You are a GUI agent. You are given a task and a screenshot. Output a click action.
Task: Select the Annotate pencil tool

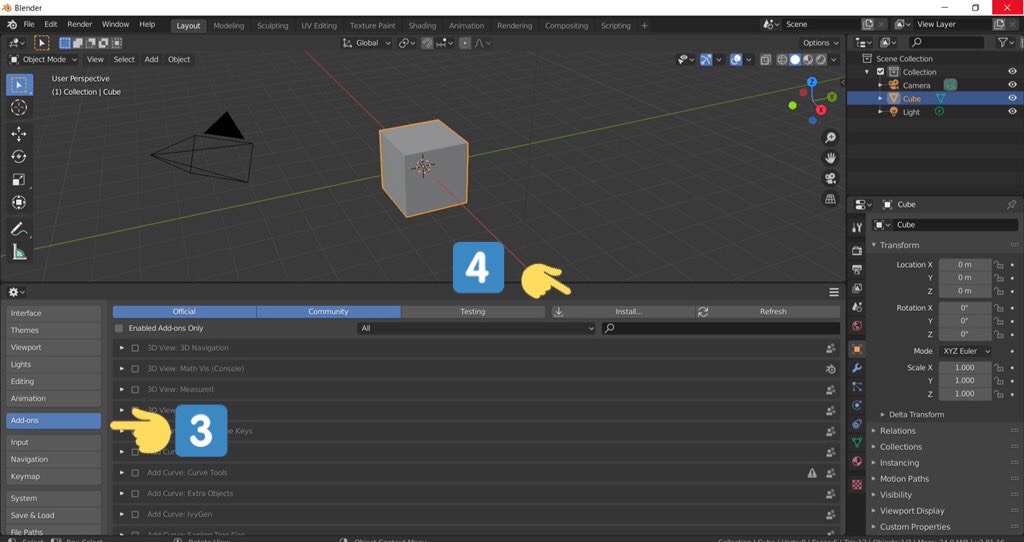tap(19, 229)
